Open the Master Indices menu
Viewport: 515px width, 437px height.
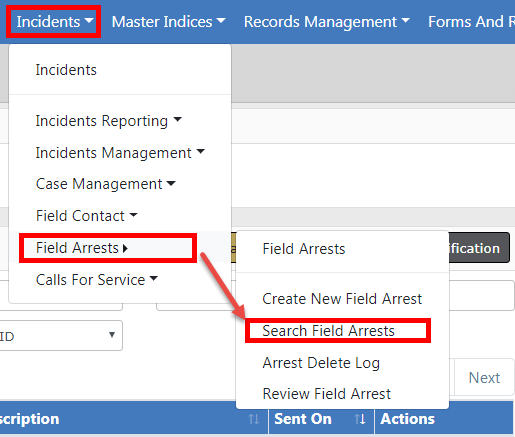(169, 22)
